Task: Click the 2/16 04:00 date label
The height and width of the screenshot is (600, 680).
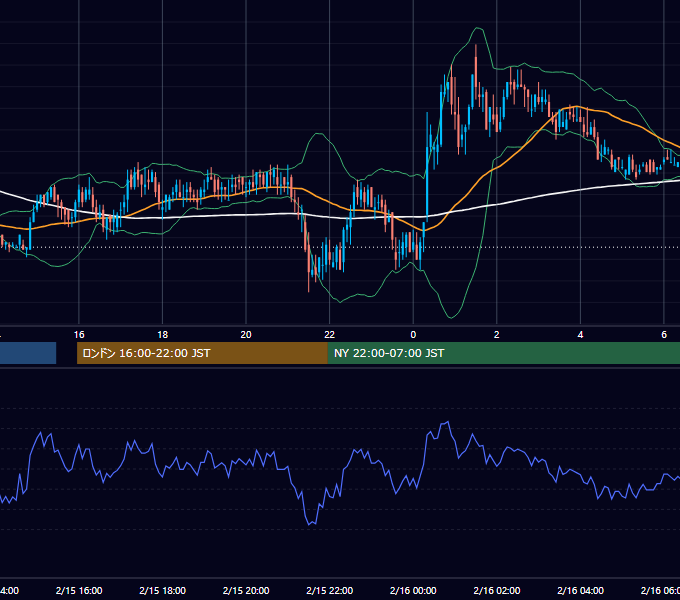Action: pos(580,590)
